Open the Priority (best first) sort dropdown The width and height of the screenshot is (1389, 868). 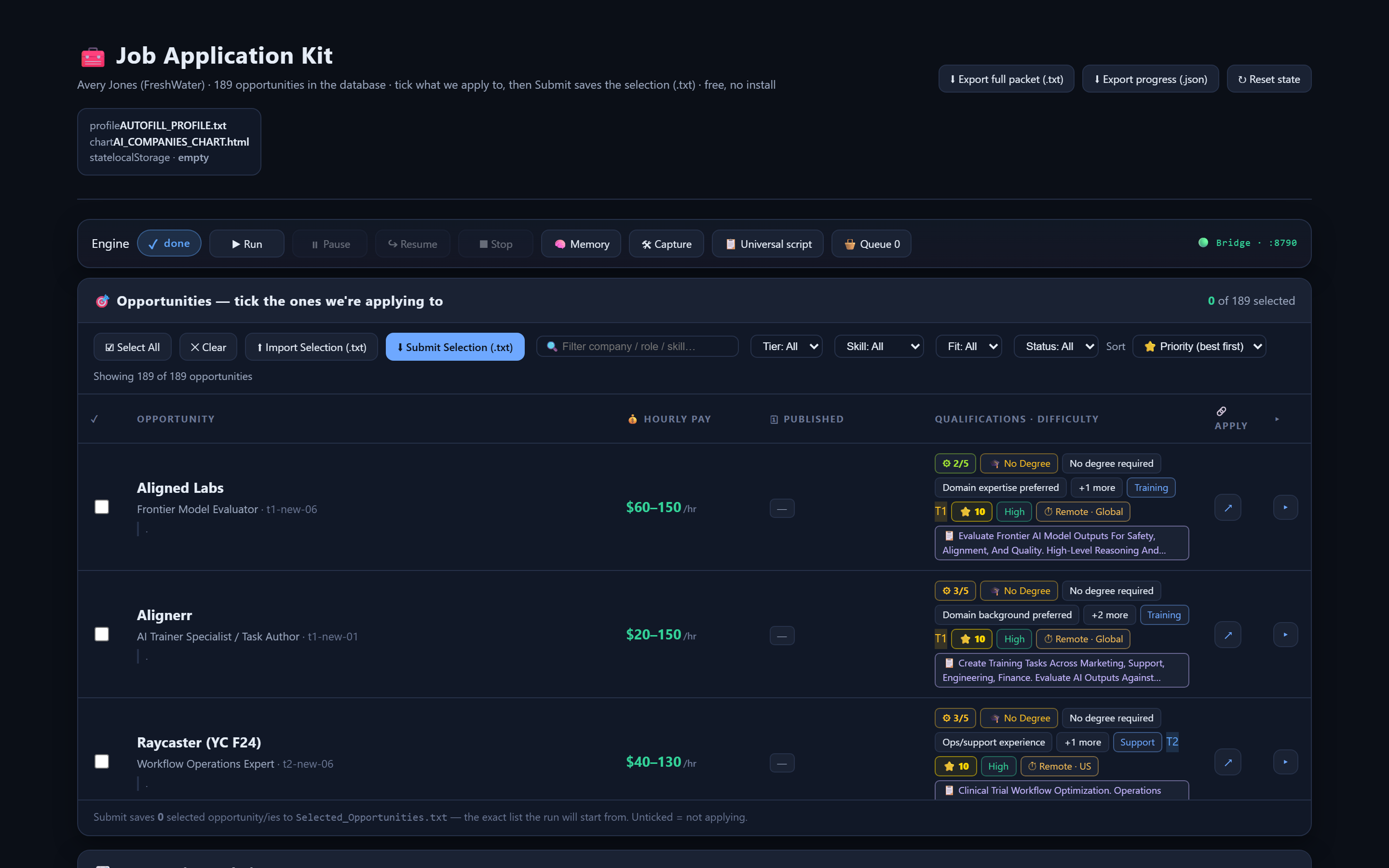(x=1199, y=347)
